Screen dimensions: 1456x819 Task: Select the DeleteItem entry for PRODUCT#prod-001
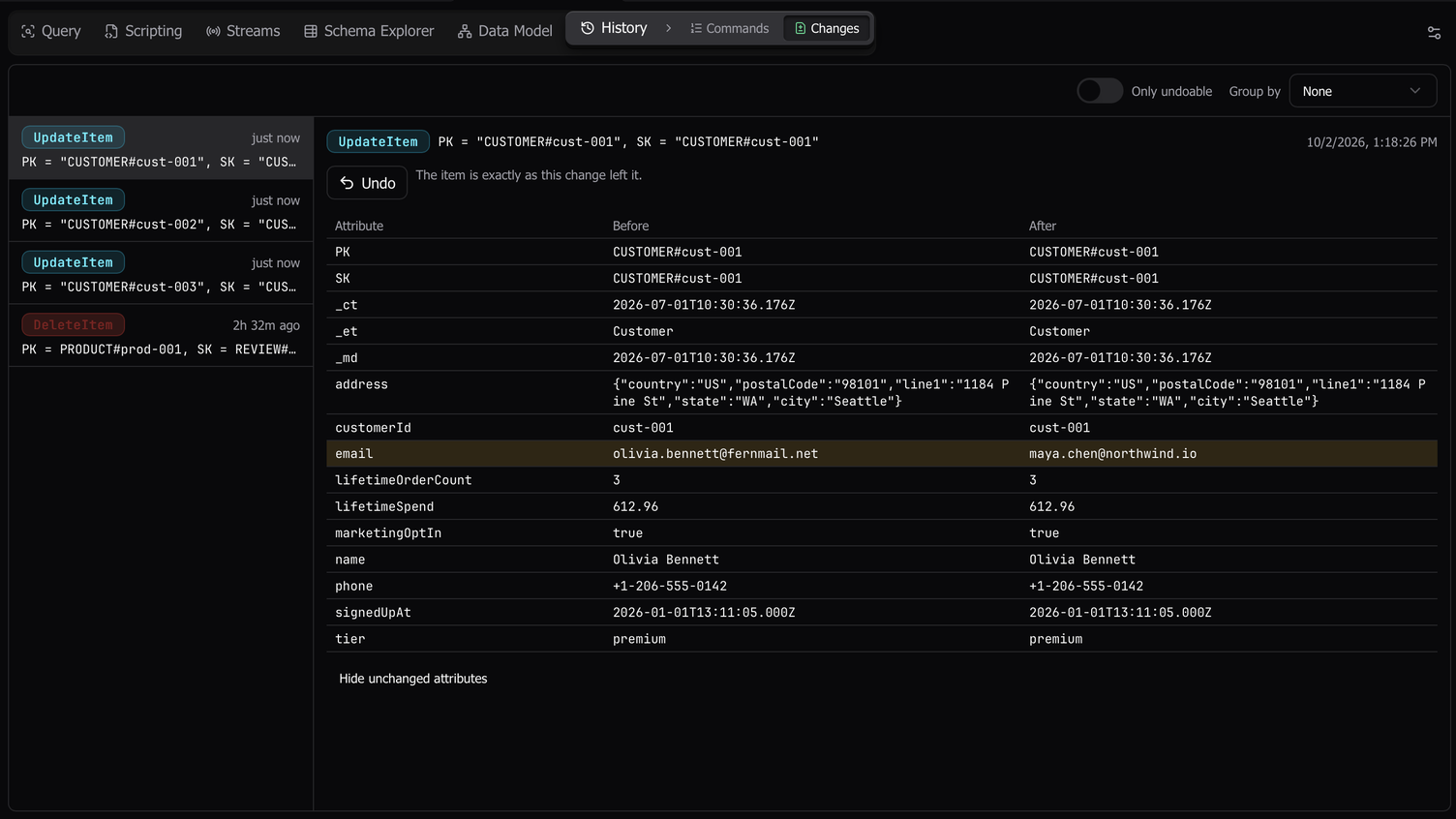coord(161,336)
